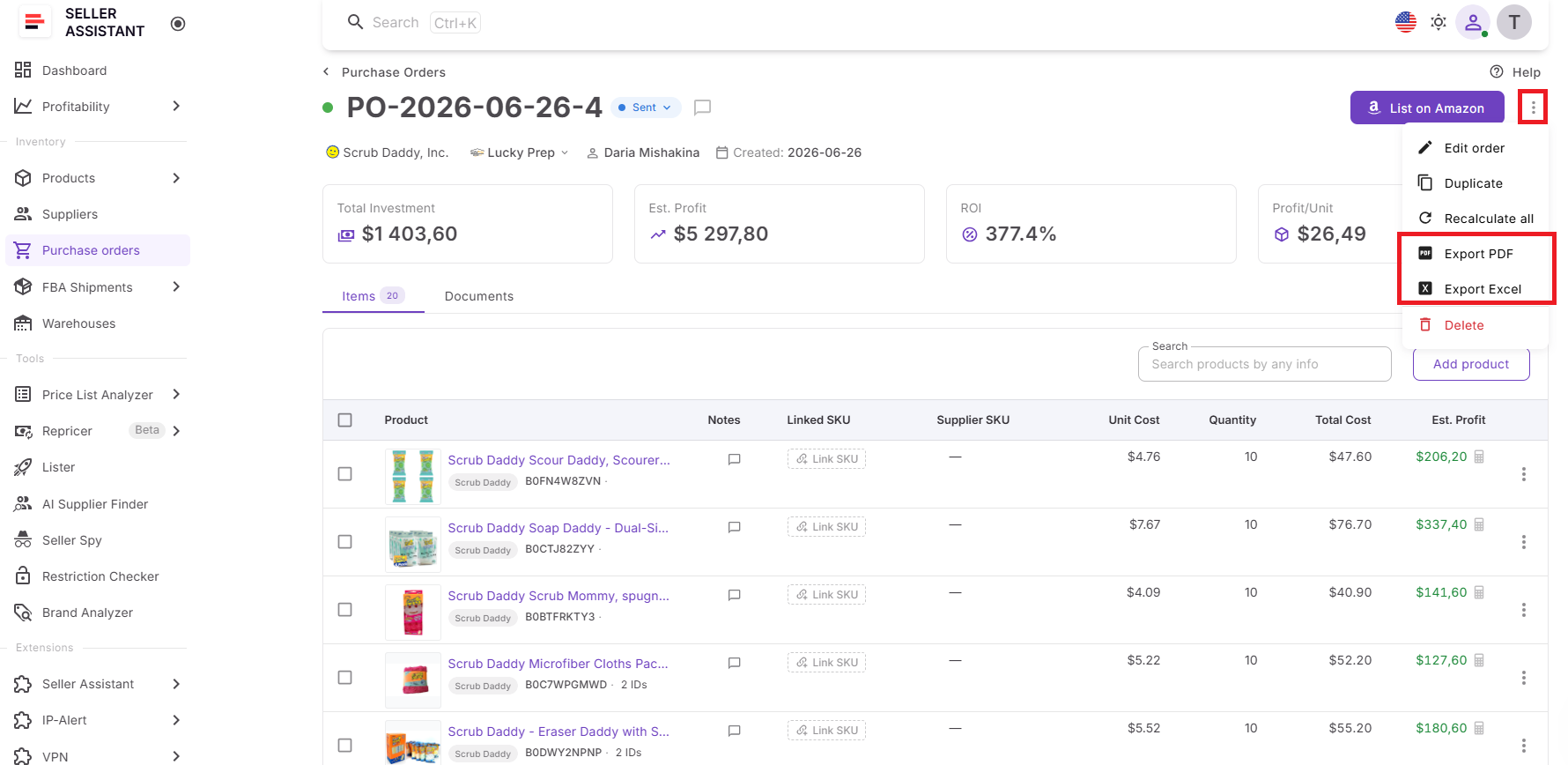Image resolution: width=1568 pixels, height=765 pixels.
Task: Open row menu for Scour Daddy product
Action: [1524, 474]
